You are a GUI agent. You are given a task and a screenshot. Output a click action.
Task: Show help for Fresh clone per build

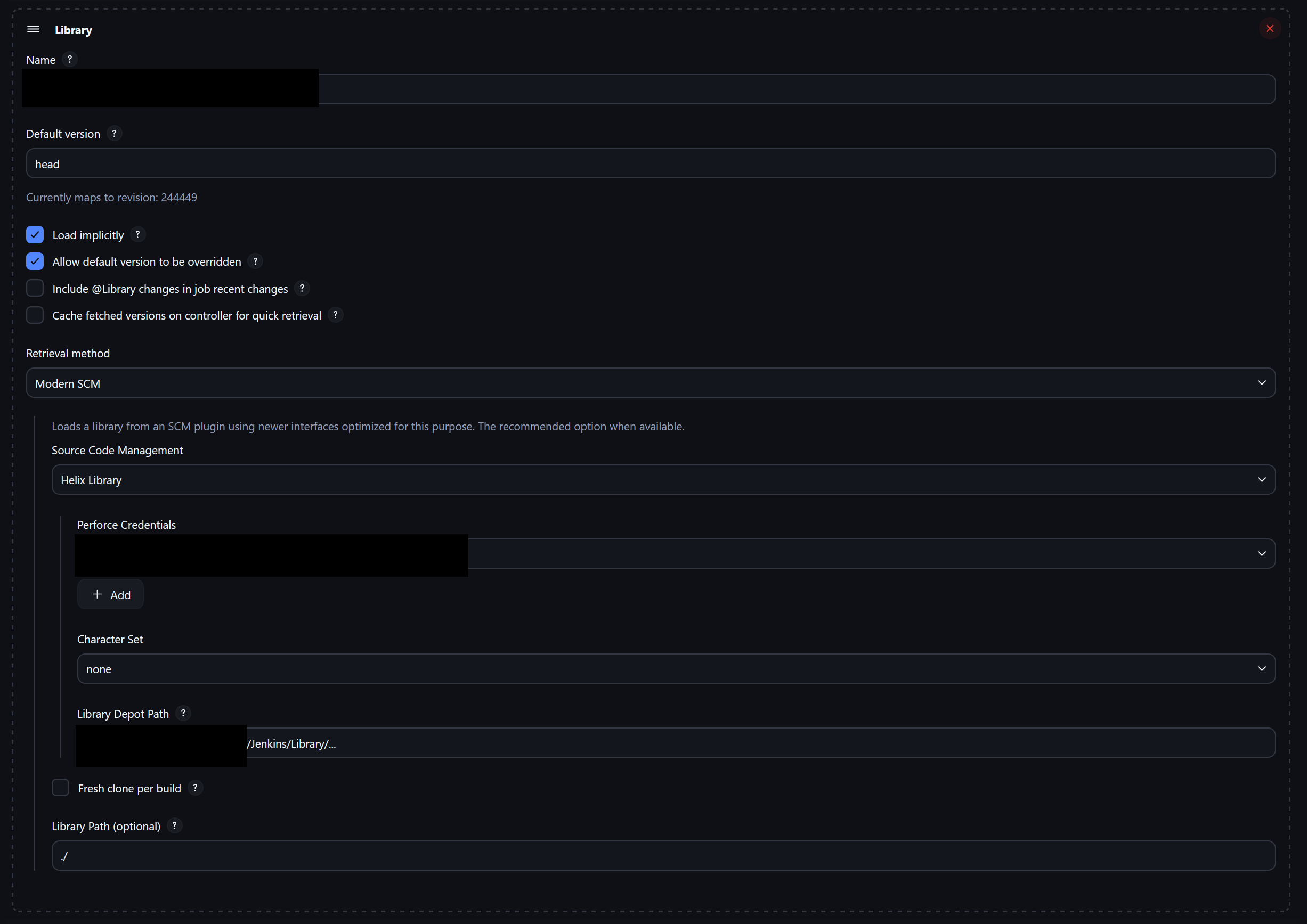(x=195, y=788)
